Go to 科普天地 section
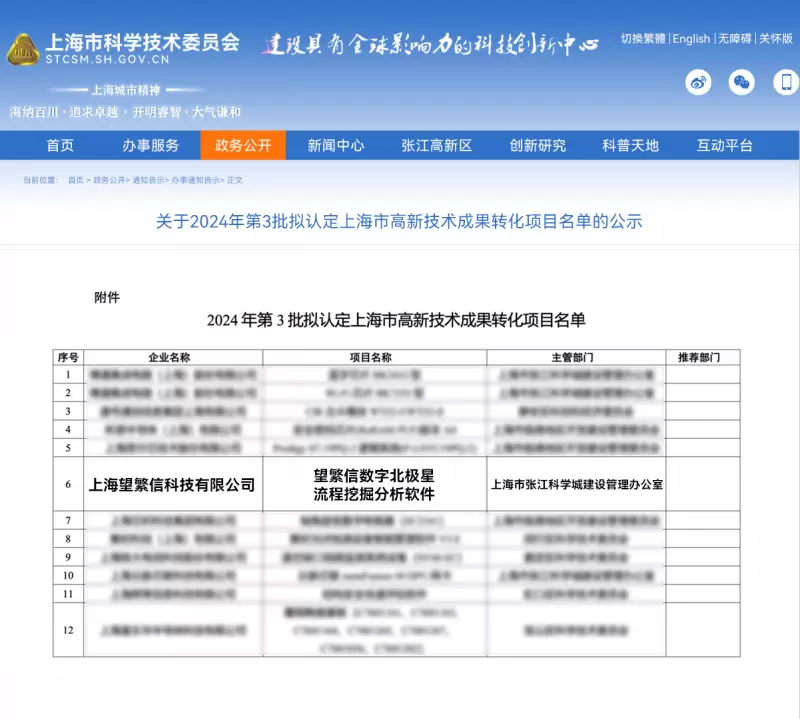Viewport: 800px width, 719px height. click(x=630, y=145)
